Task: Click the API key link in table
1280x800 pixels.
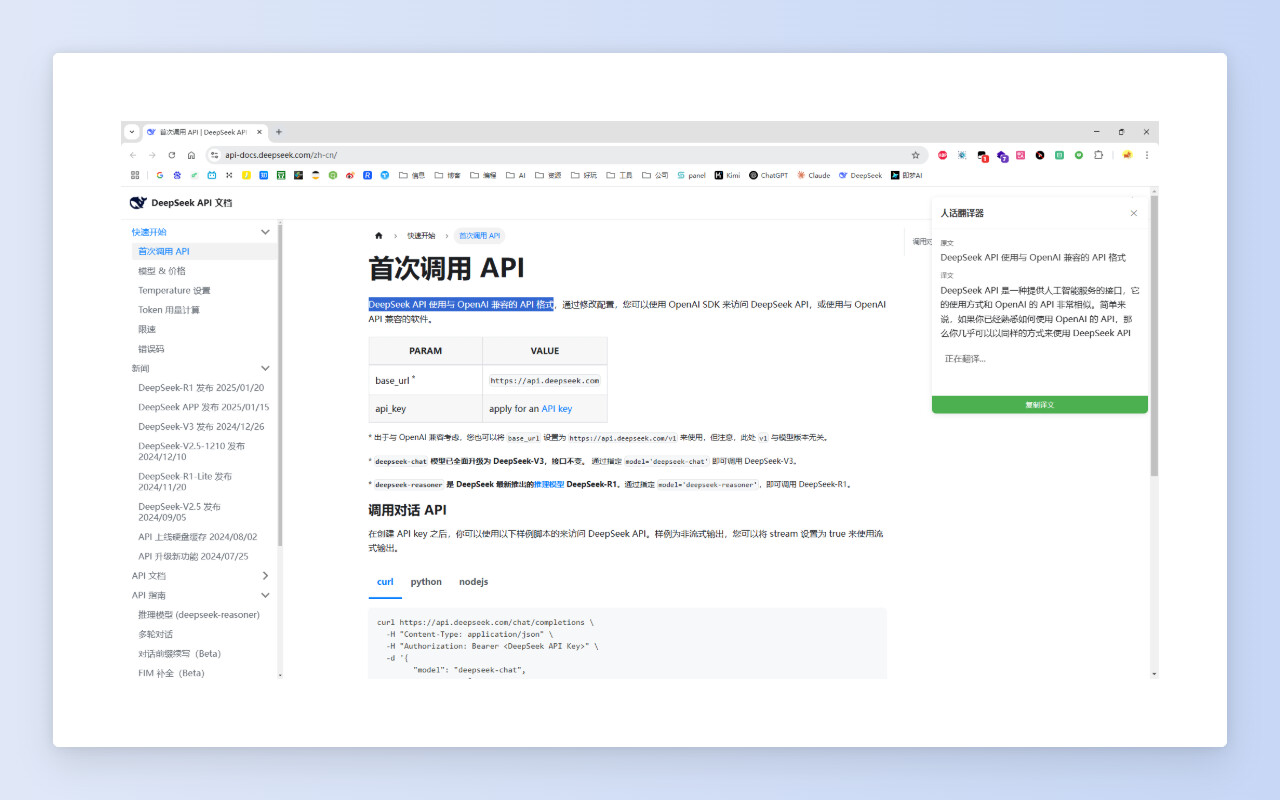Action: click(x=557, y=409)
